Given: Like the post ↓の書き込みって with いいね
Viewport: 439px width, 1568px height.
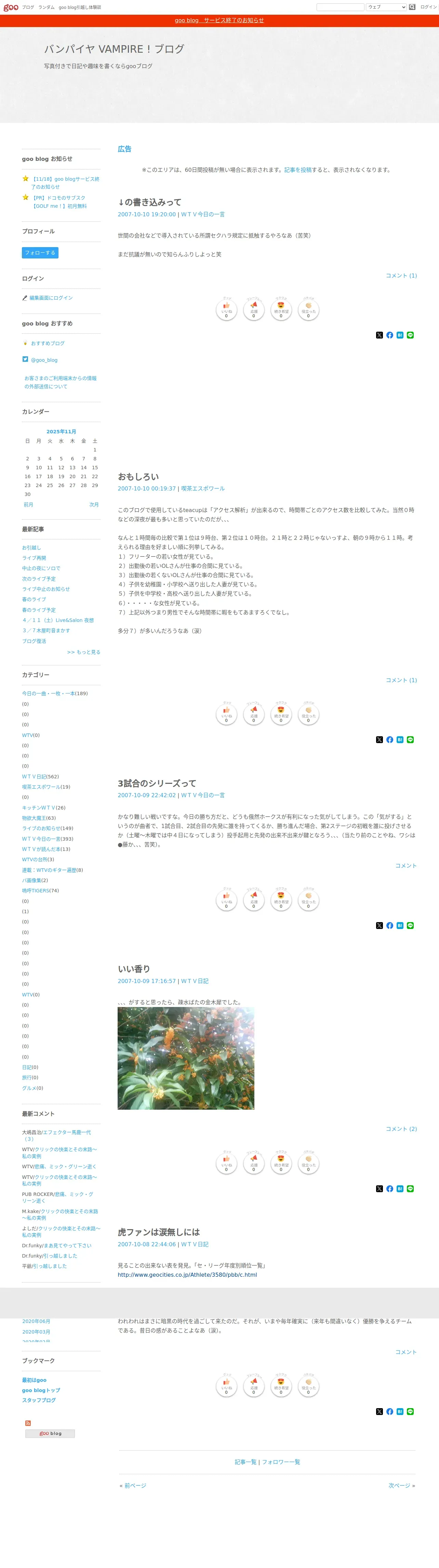Looking at the screenshot, I should 226,309.
